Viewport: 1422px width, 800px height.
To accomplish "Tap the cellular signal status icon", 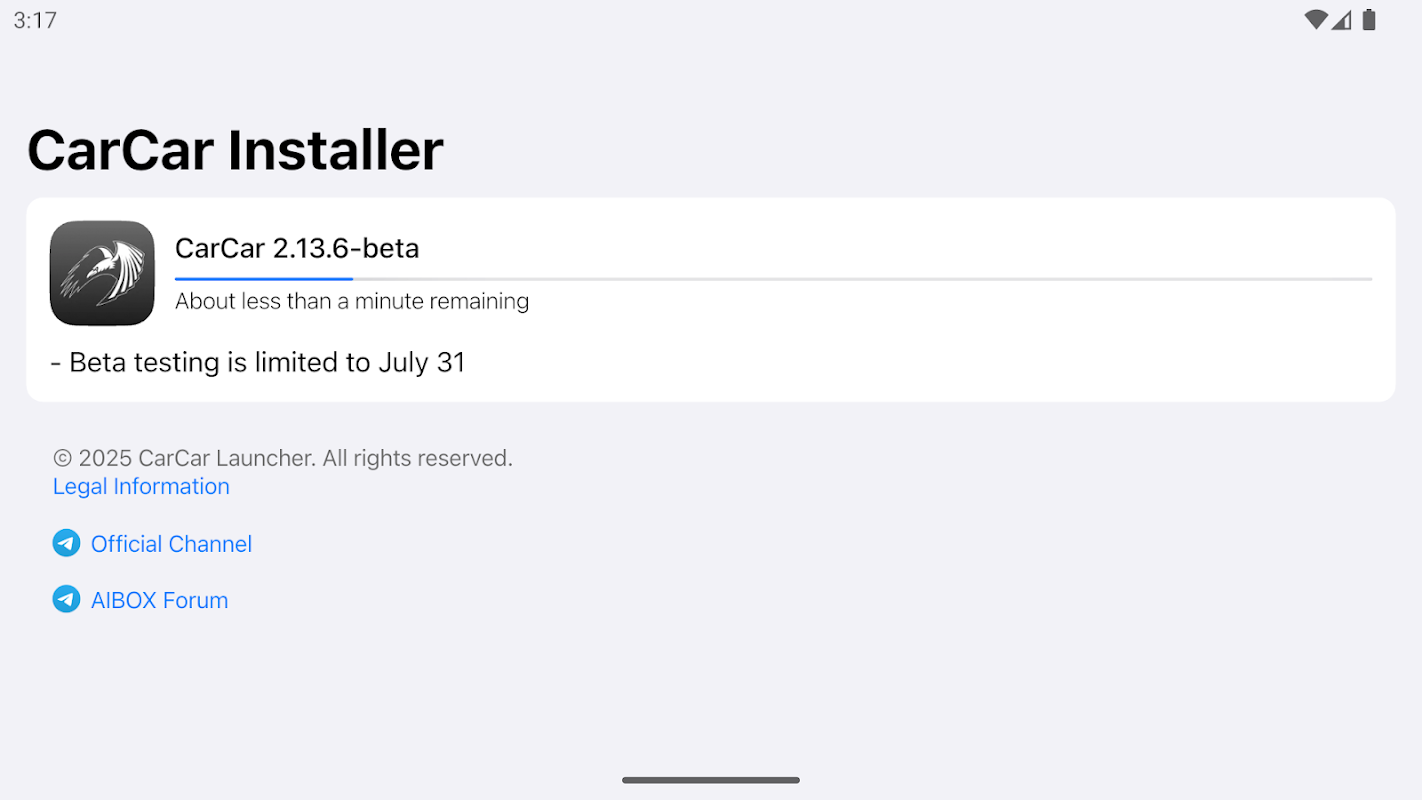I will click(x=1342, y=20).
